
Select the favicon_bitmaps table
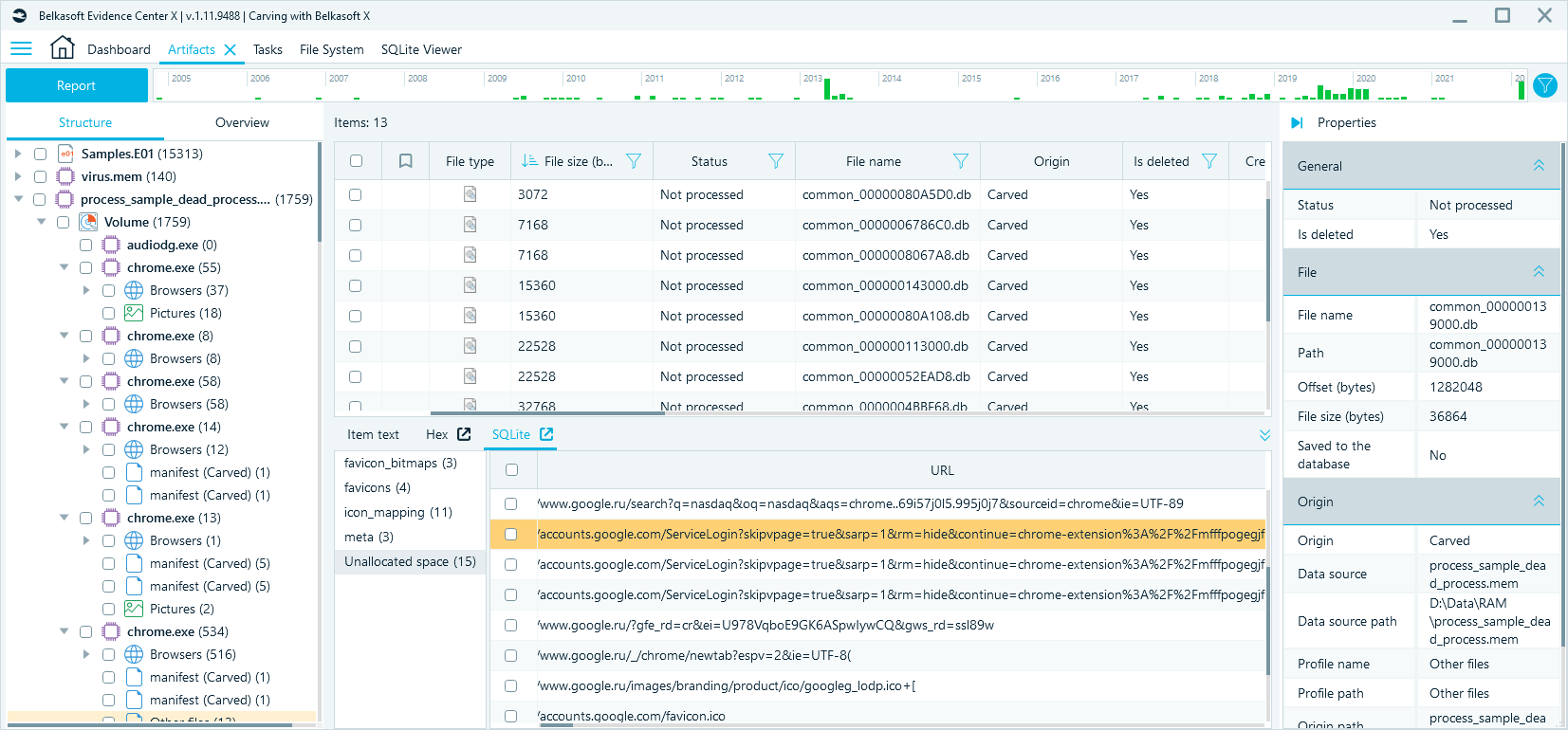[399, 463]
